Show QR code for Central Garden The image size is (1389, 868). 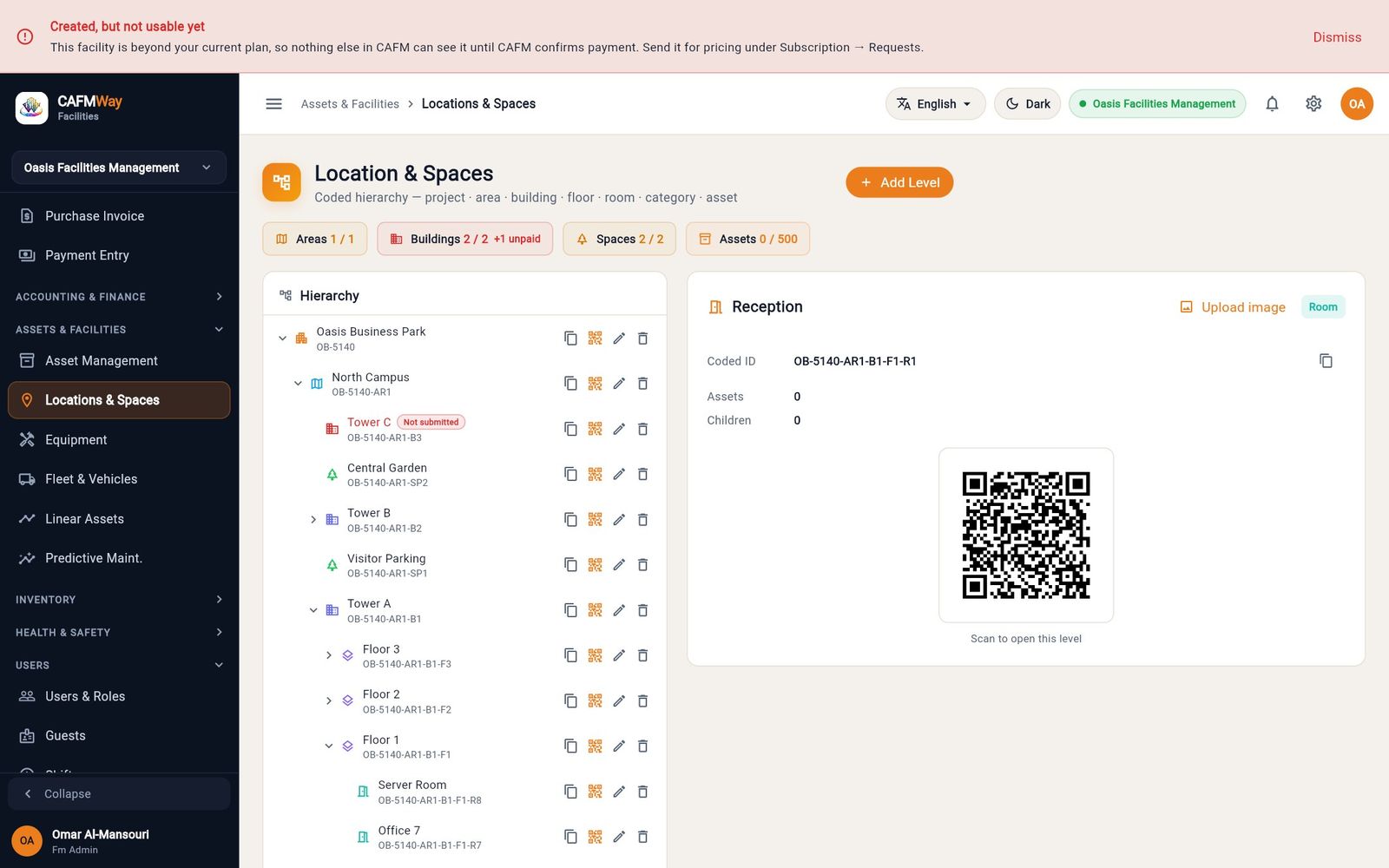[x=595, y=474]
